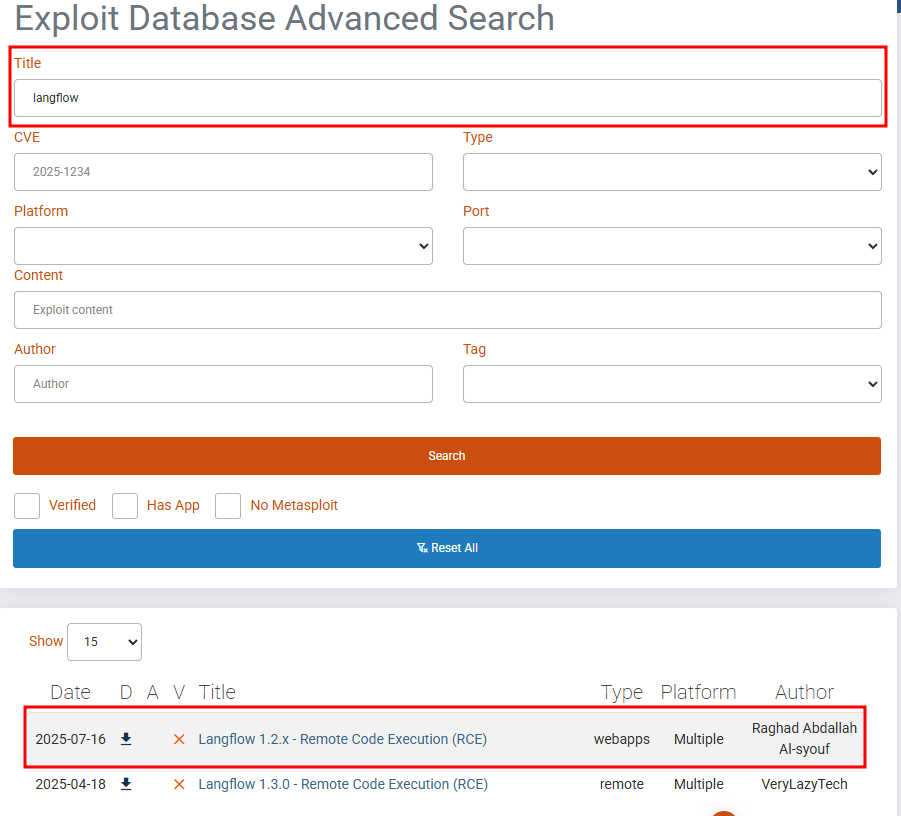Viewport: 901px width, 816px height.
Task: Click the Reset All button
Action: (x=446, y=548)
